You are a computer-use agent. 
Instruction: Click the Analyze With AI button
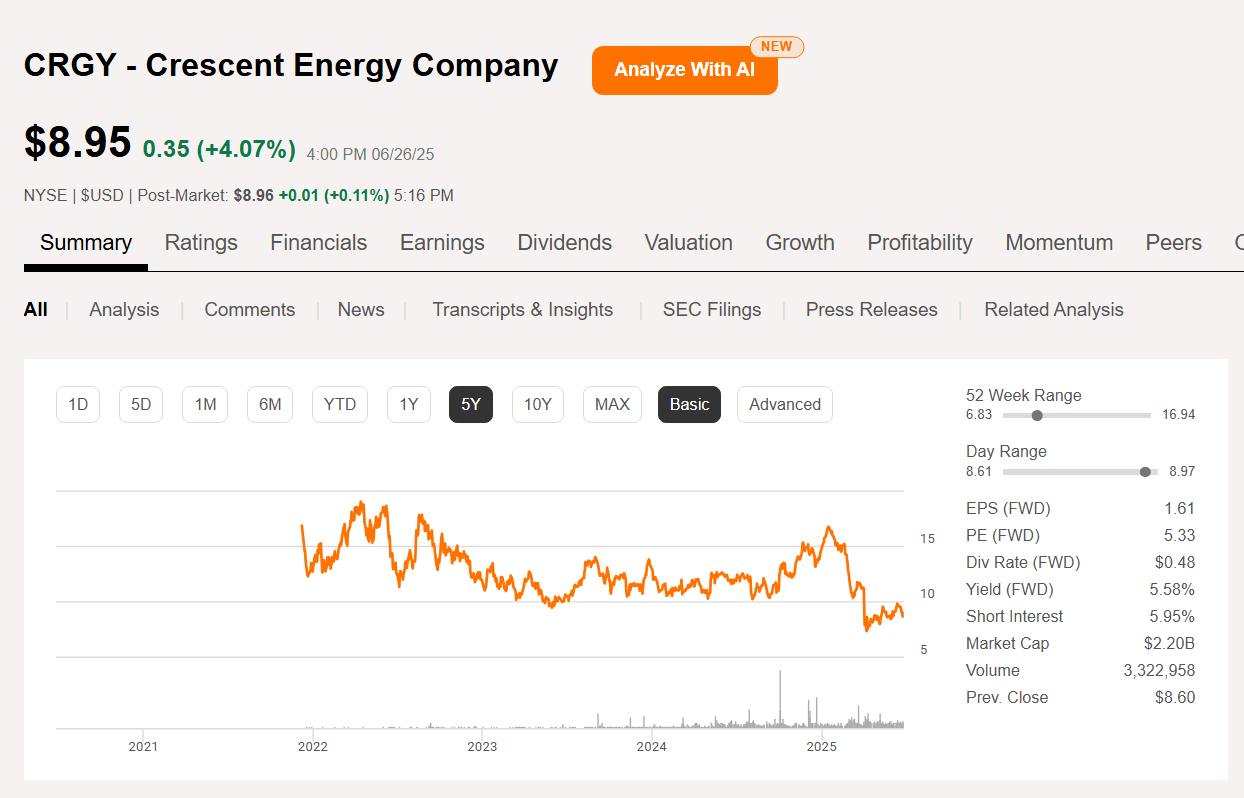coord(684,70)
